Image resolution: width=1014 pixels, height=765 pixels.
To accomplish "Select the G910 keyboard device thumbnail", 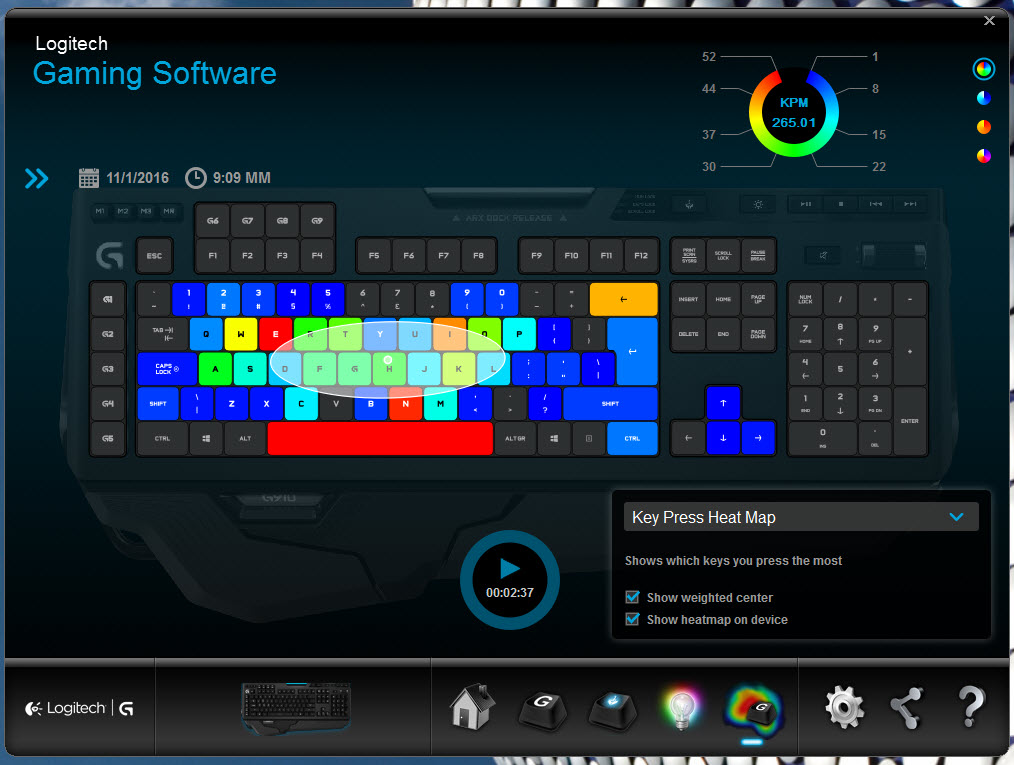I will [x=296, y=708].
